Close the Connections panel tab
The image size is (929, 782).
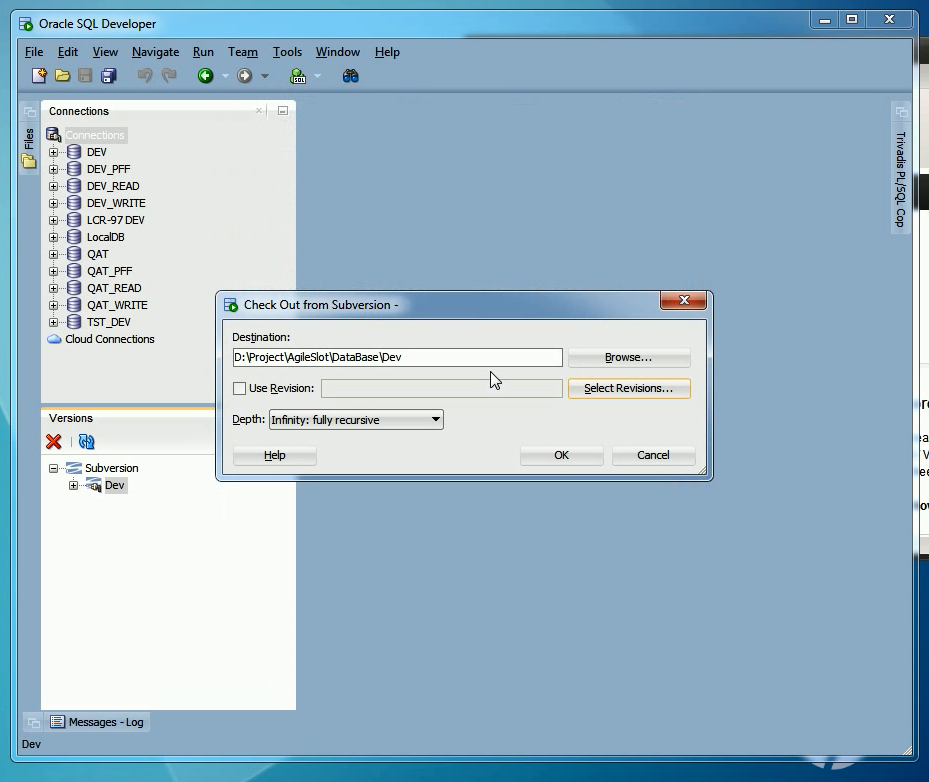[259, 111]
